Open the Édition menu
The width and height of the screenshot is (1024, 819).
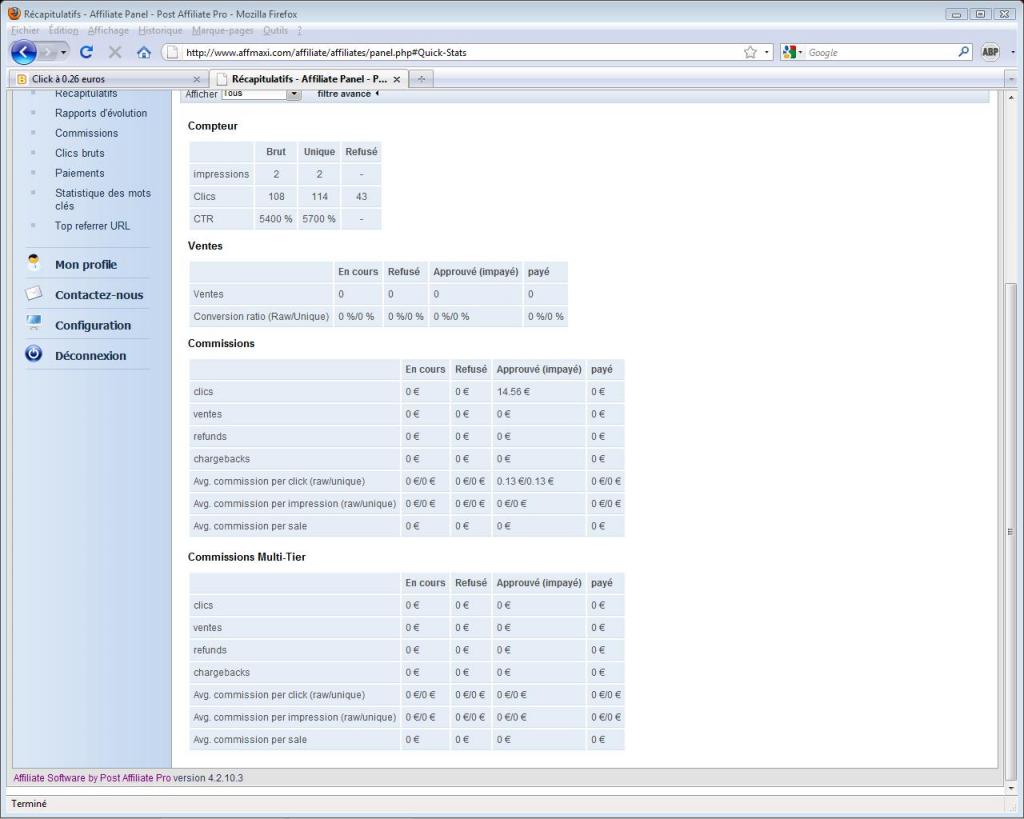[63, 30]
